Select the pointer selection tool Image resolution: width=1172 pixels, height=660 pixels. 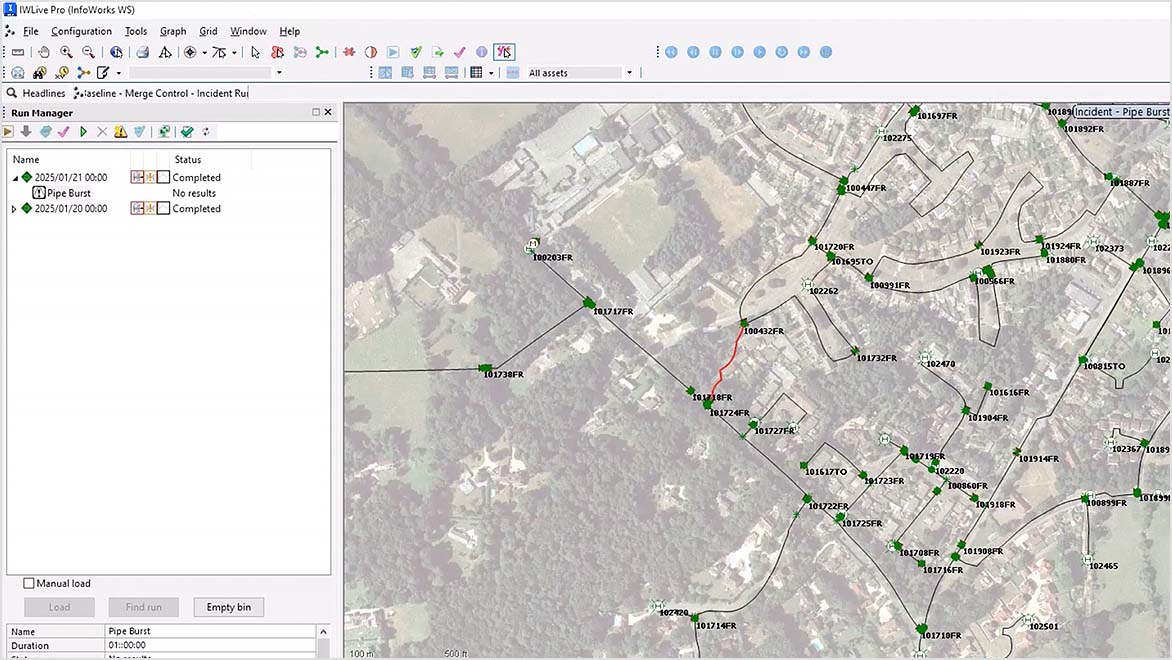(x=254, y=52)
